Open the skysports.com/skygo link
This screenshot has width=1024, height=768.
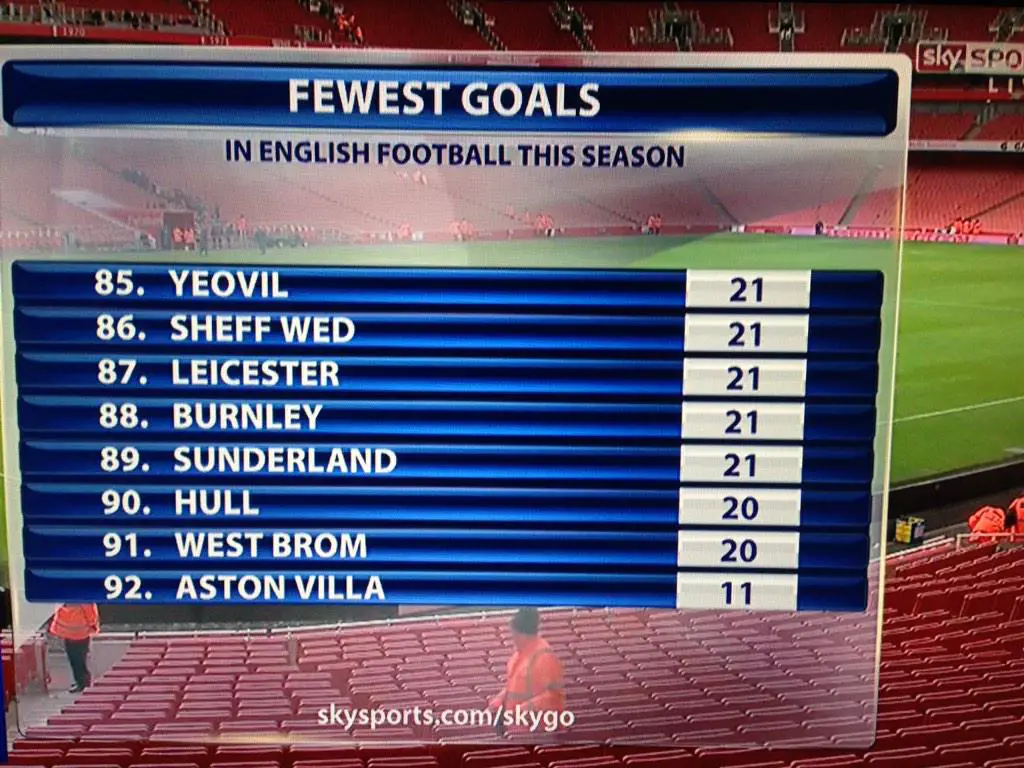[446, 716]
